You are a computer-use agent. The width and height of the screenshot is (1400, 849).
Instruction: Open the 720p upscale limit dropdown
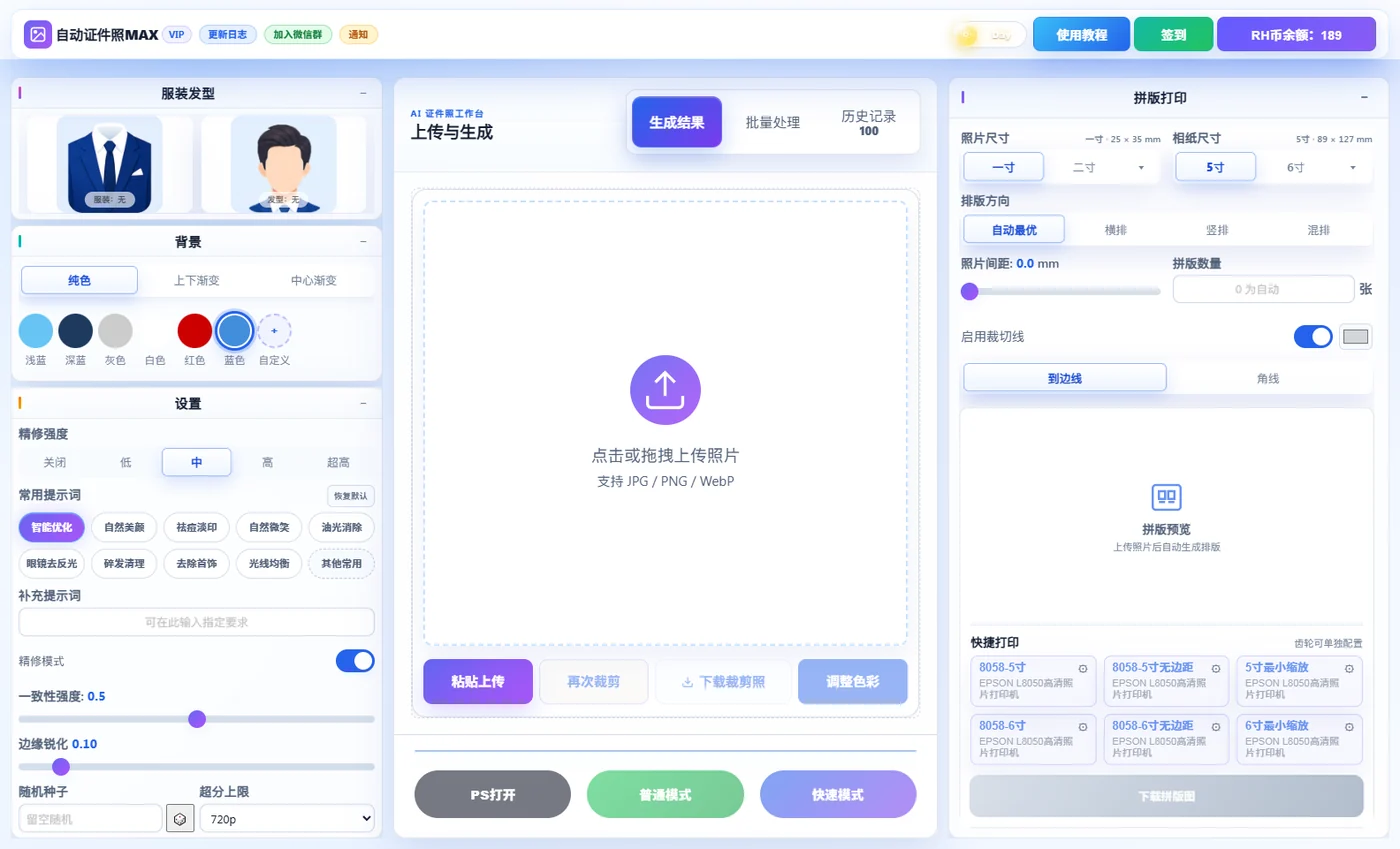[x=287, y=819]
